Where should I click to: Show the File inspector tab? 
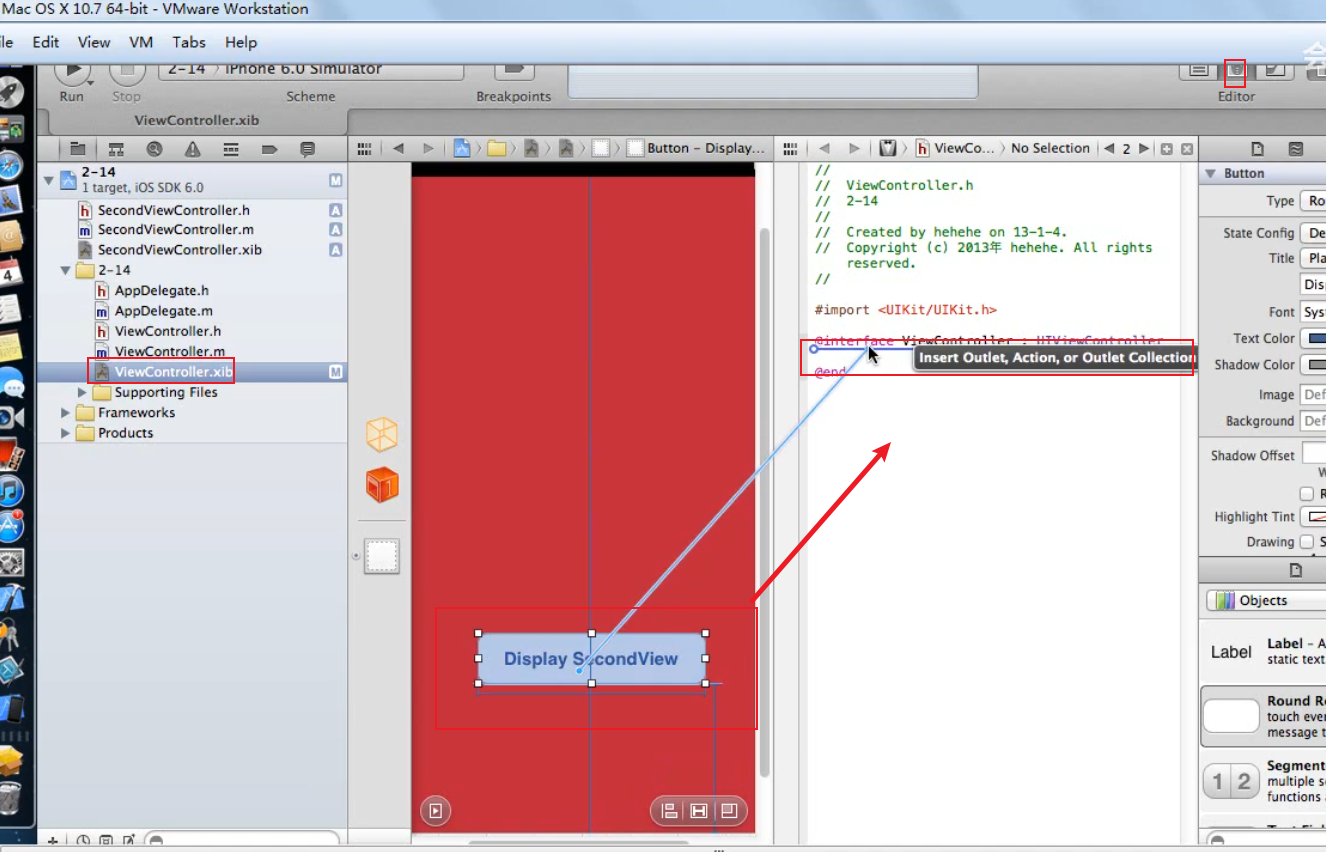click(1257, 149)
